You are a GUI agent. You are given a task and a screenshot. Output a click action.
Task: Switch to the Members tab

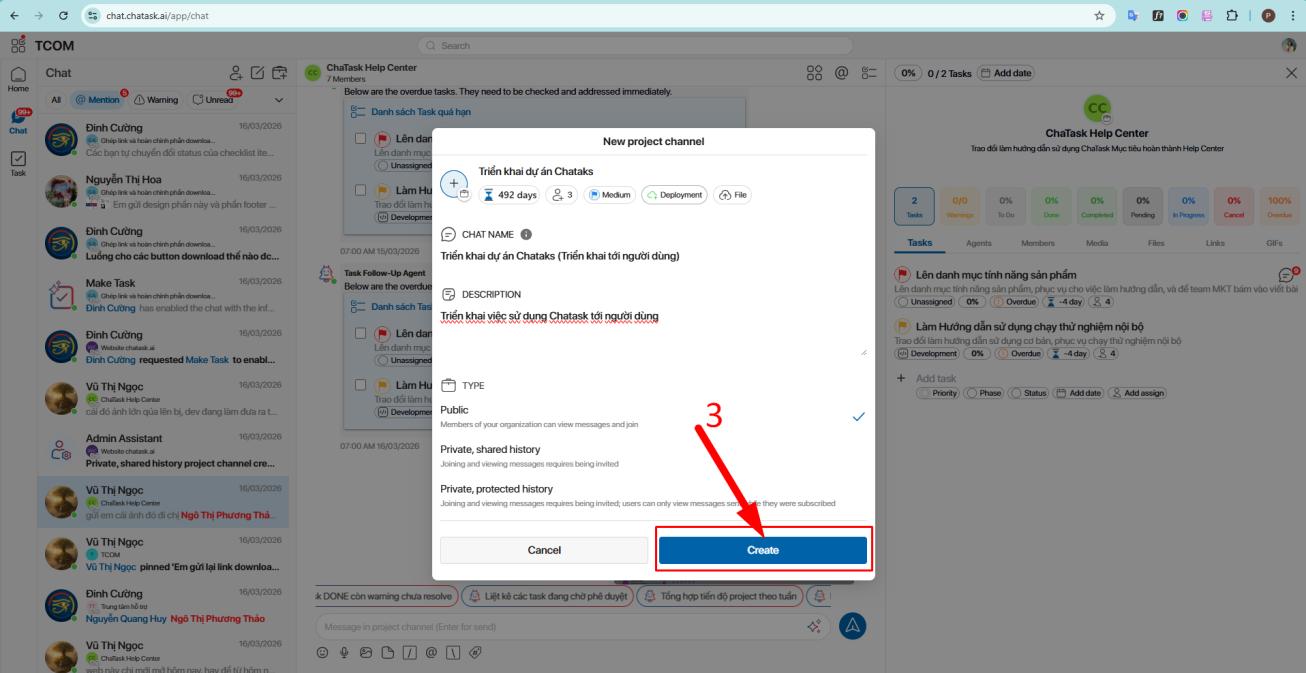coord(1037,243)
